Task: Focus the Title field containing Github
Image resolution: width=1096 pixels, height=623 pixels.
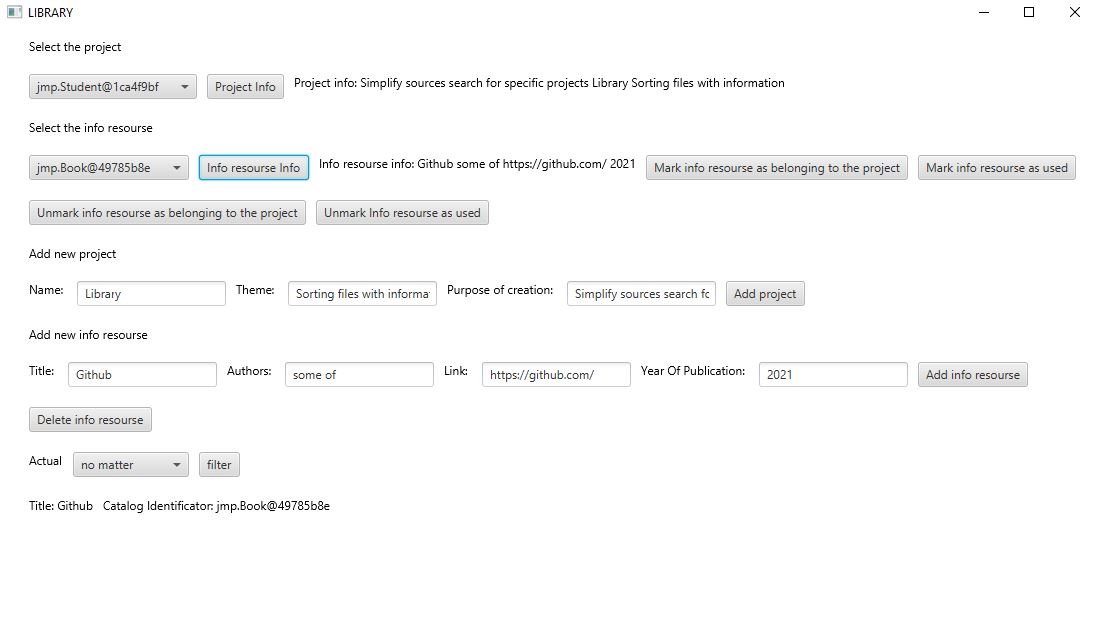Action: 142,374
